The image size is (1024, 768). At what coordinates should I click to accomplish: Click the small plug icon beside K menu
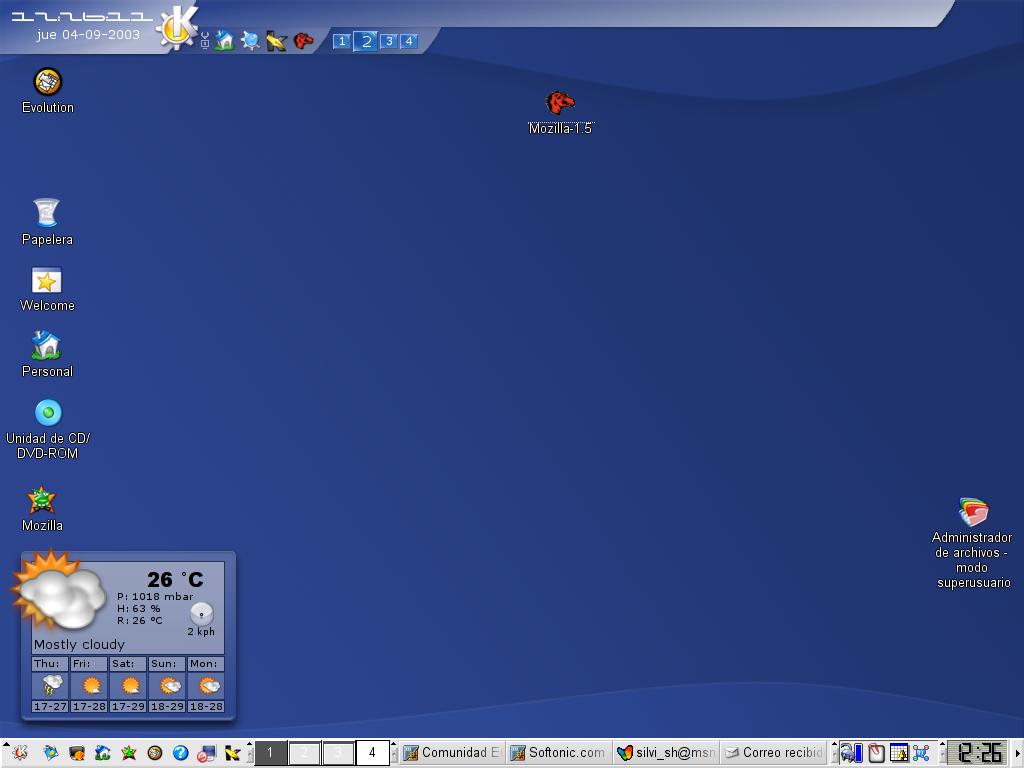tap(204, 40)
